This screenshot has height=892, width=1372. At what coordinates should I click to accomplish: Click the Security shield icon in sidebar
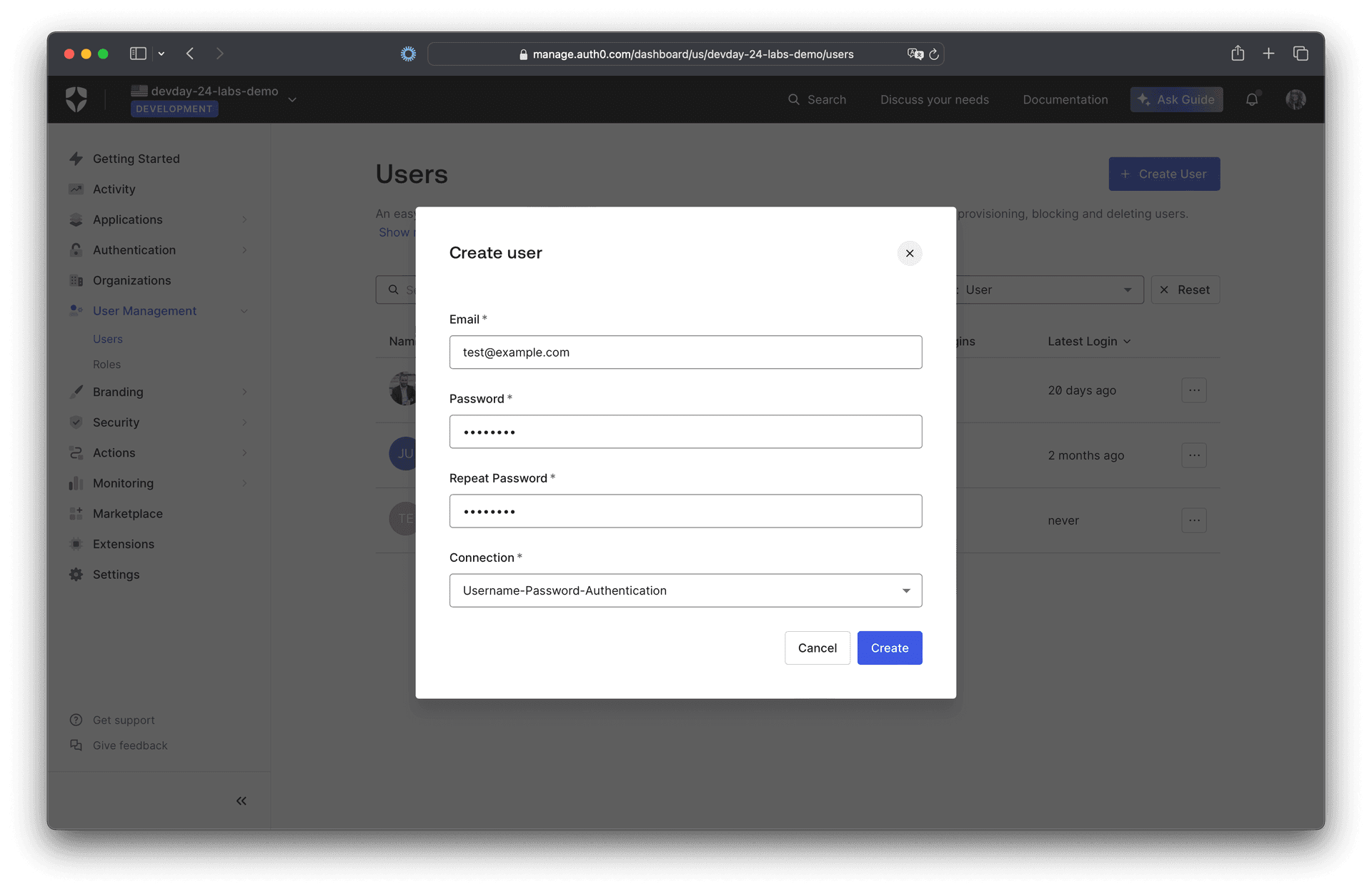tap(76, 422)
